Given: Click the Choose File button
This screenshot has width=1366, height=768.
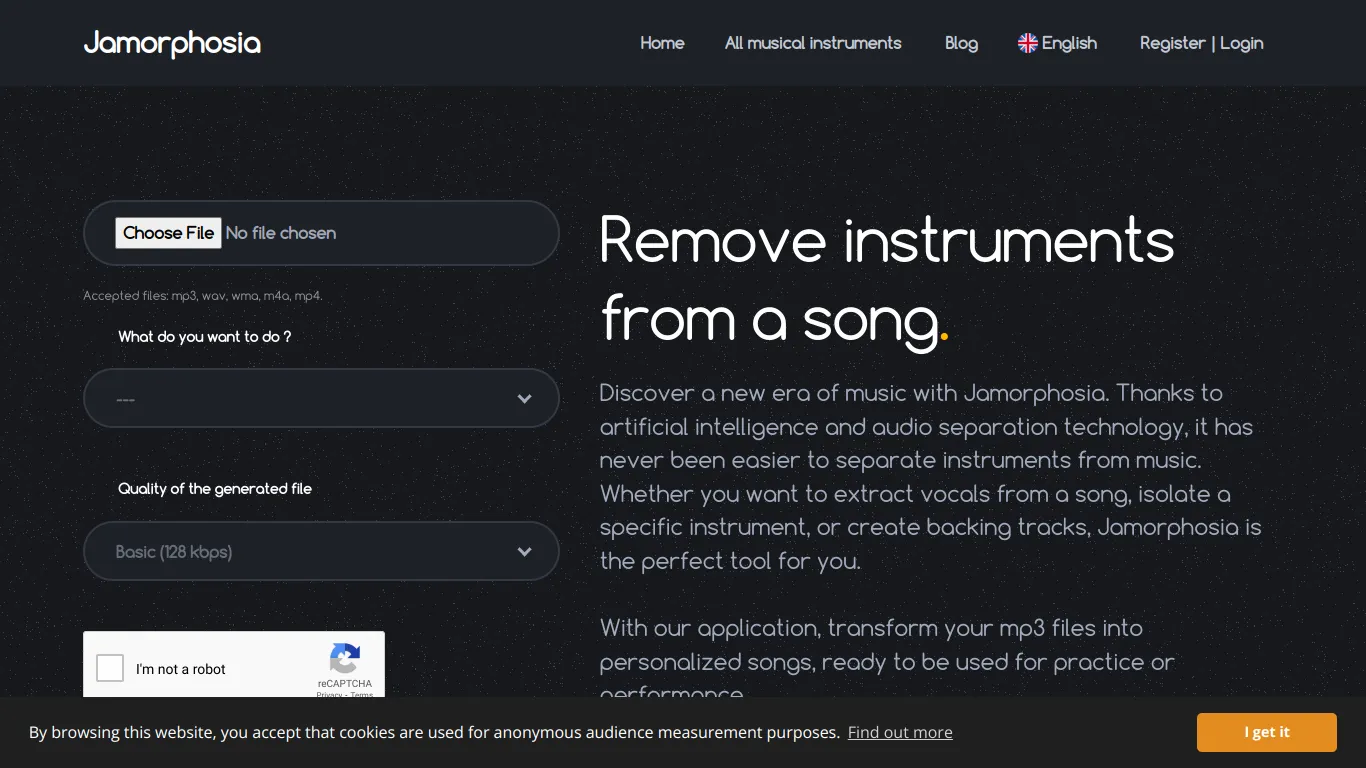Looking at the screenshot, I should click(x=168, y=233).
